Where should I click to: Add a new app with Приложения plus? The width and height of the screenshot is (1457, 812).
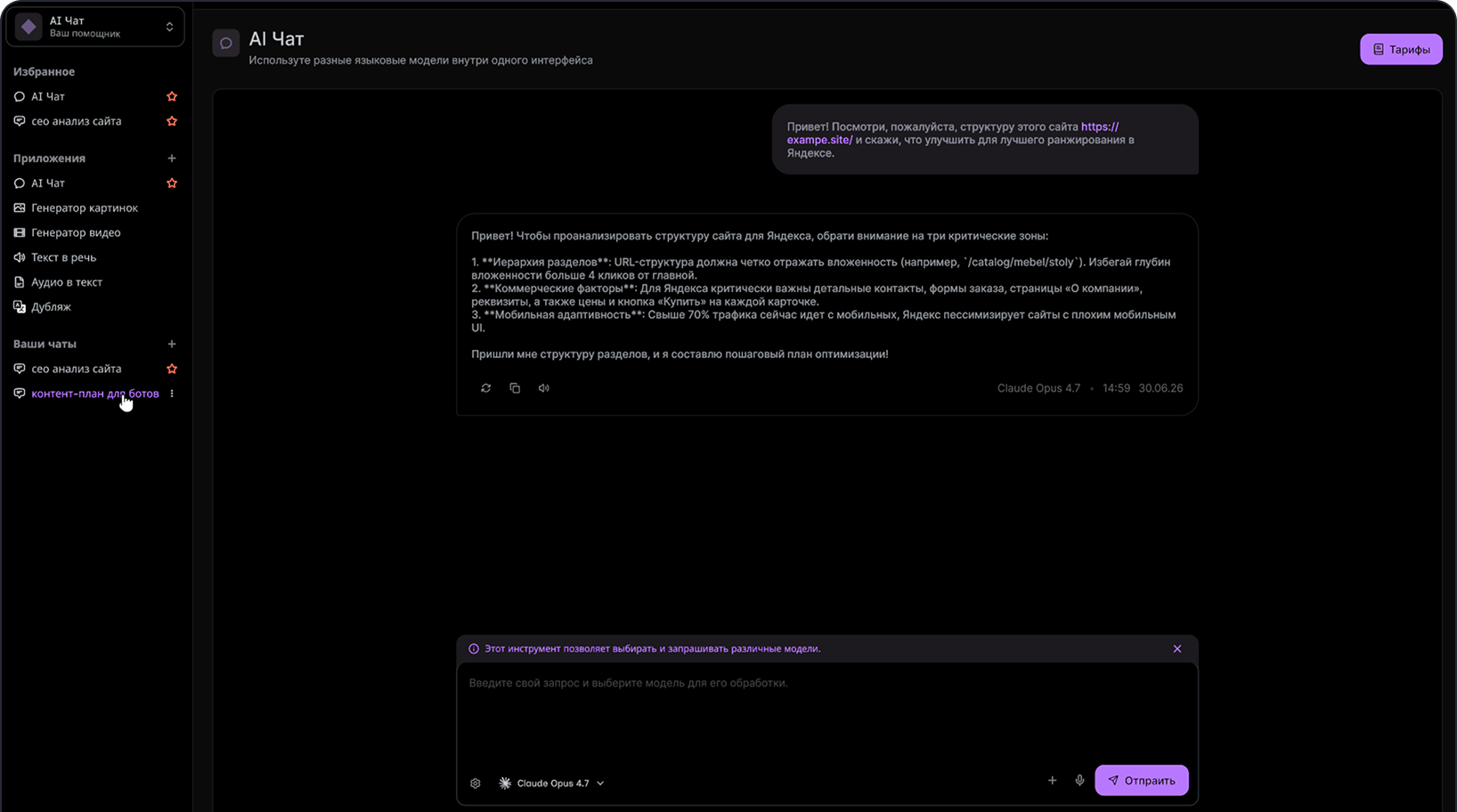(x=172, y=158)
